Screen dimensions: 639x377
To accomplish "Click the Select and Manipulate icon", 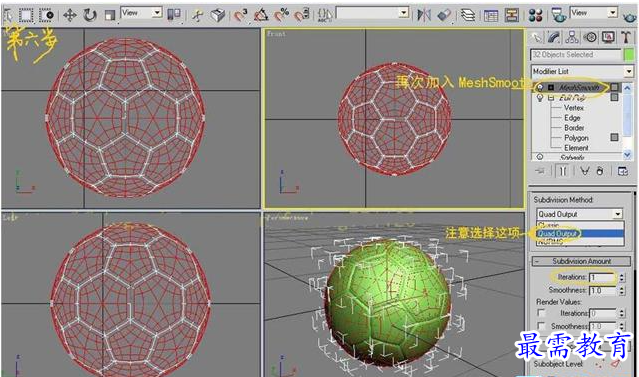I will point(198,15).
